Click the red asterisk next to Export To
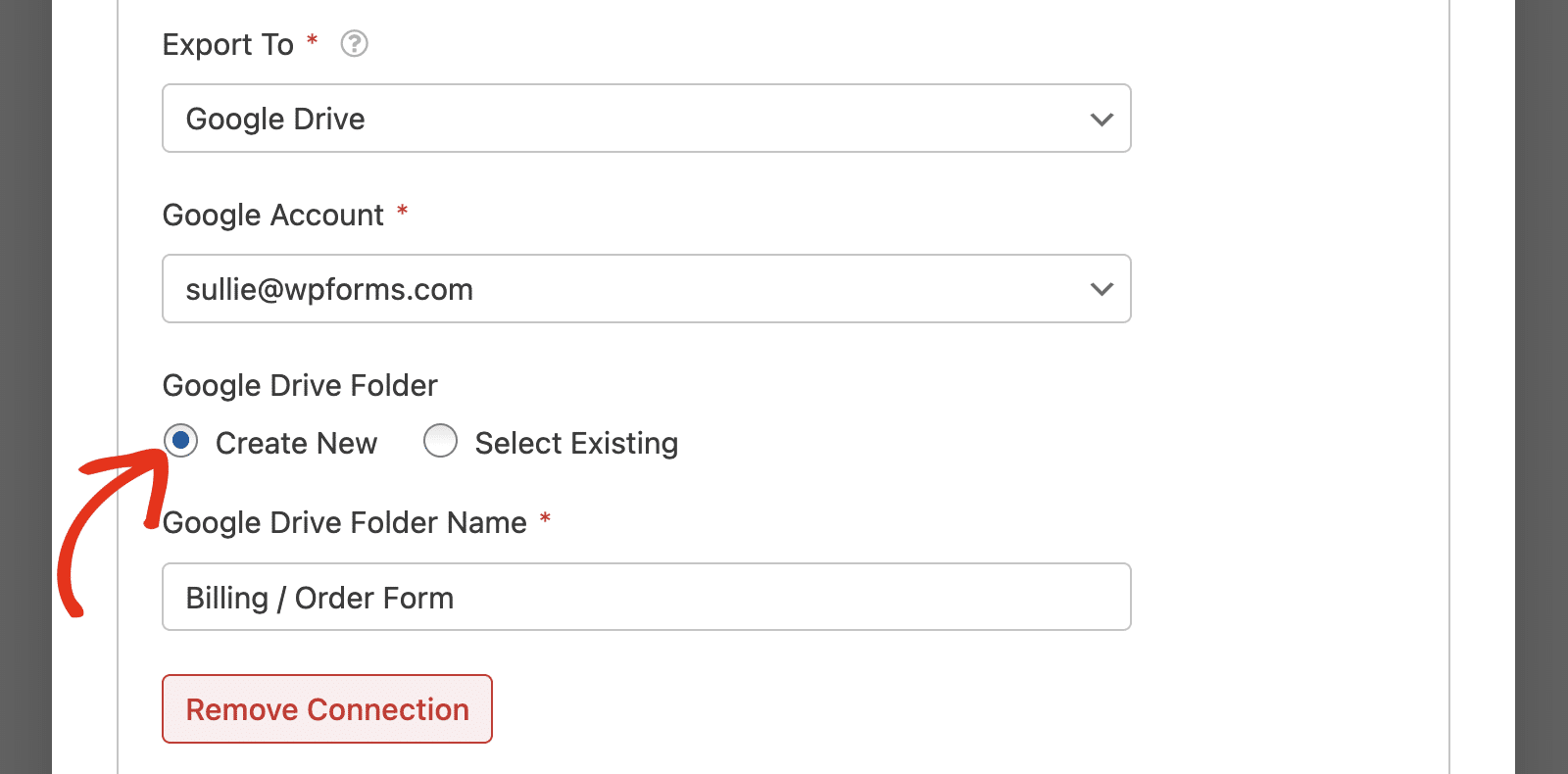The width and height of the screenshot is (1568, 774). coord(313,41)
